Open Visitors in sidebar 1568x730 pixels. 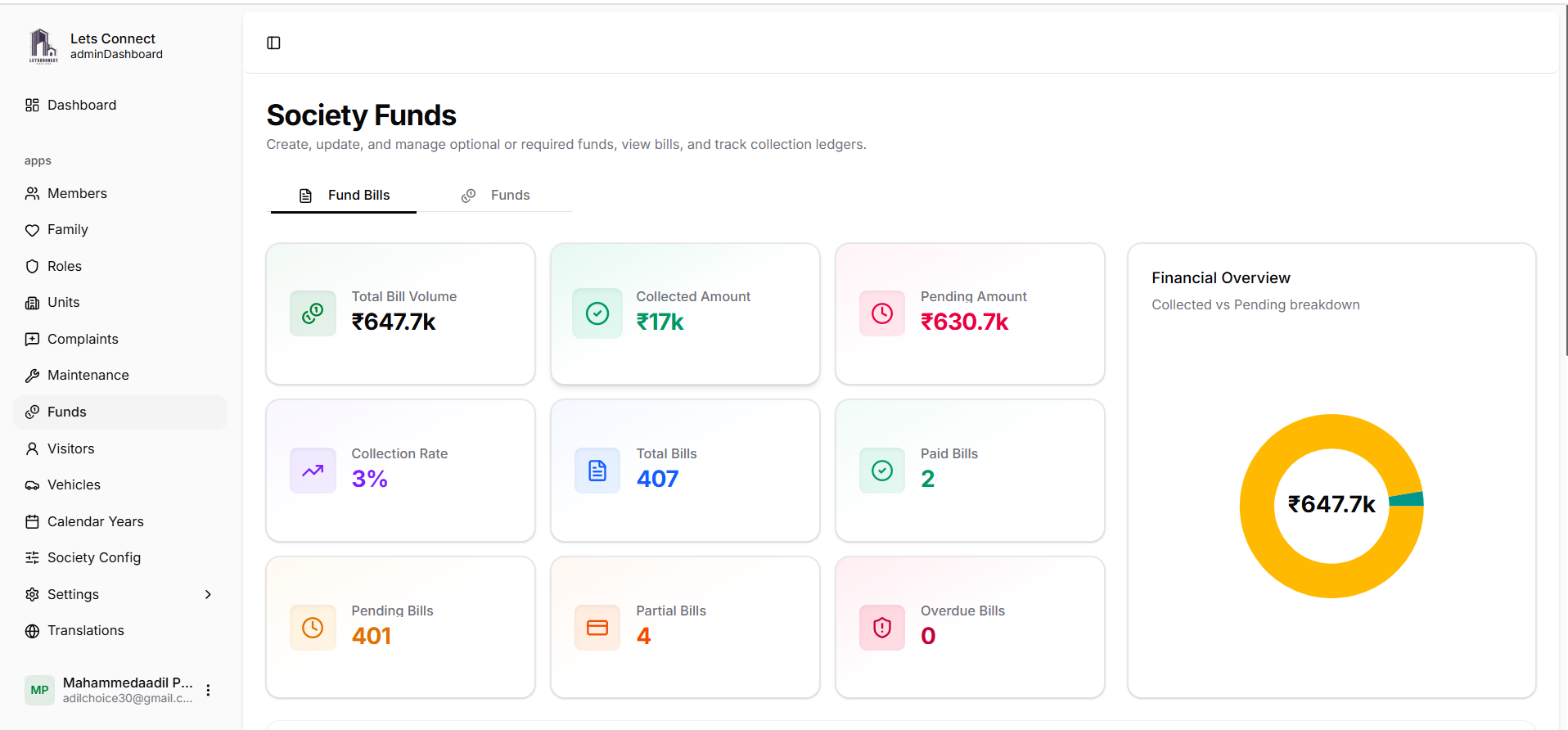(x=120, y=448)
